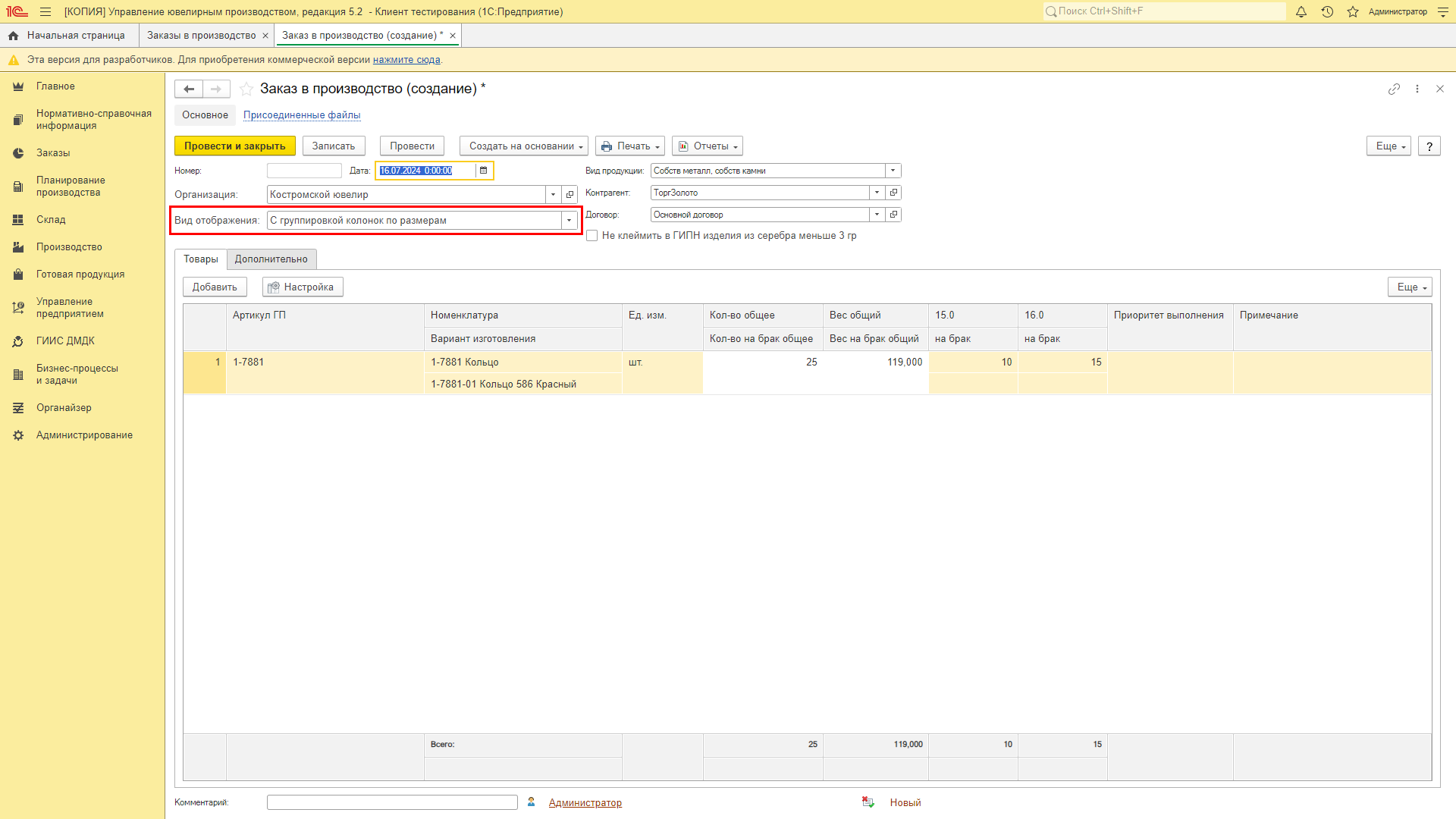Click Добавить row button
Image resolution: width=1456 pixels, height=819 pixels.
(x=215, y=287)
